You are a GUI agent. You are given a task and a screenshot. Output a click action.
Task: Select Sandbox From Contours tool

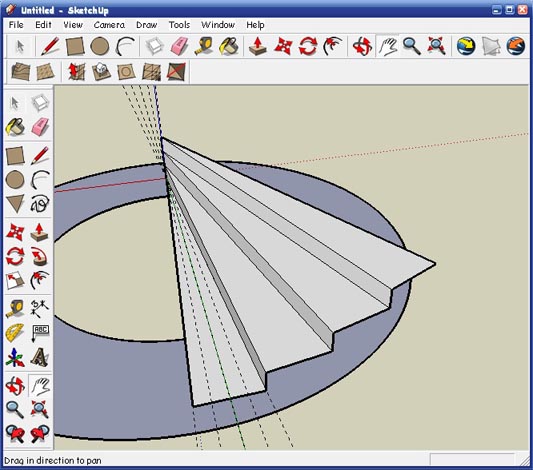20,71
